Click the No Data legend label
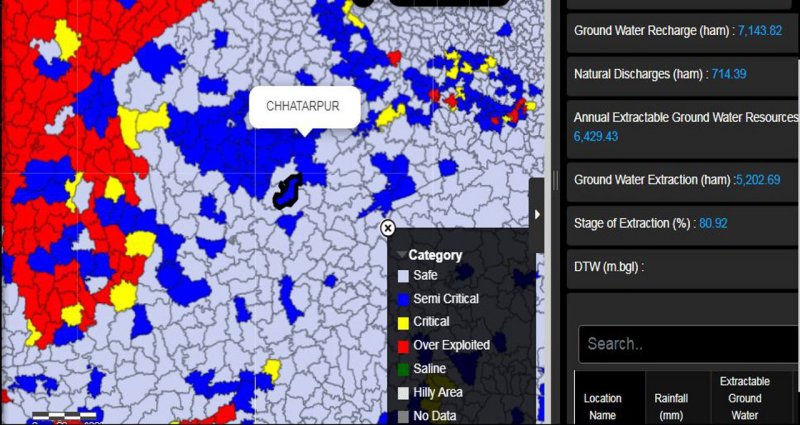This screenshot has width=800, height=425. point(435,416)
